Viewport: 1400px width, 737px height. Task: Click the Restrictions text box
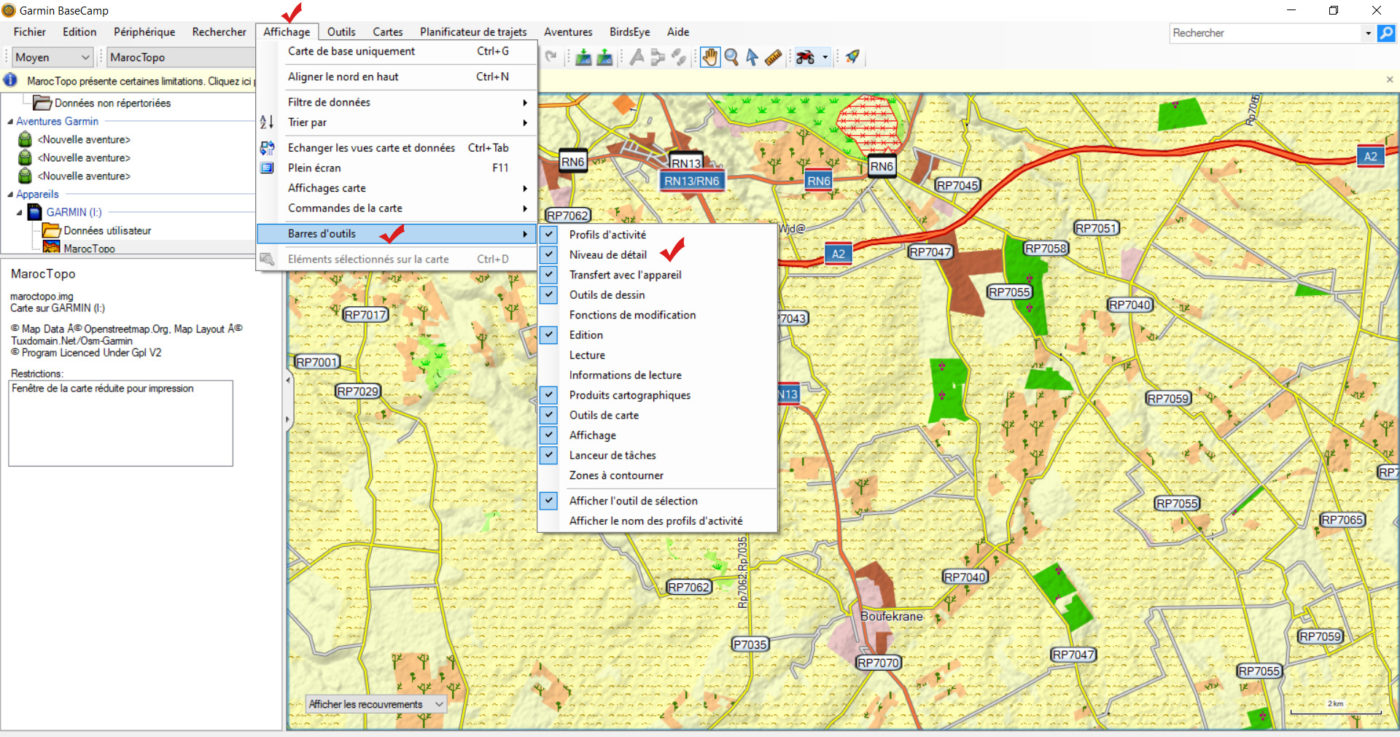(x=120, y=423)
